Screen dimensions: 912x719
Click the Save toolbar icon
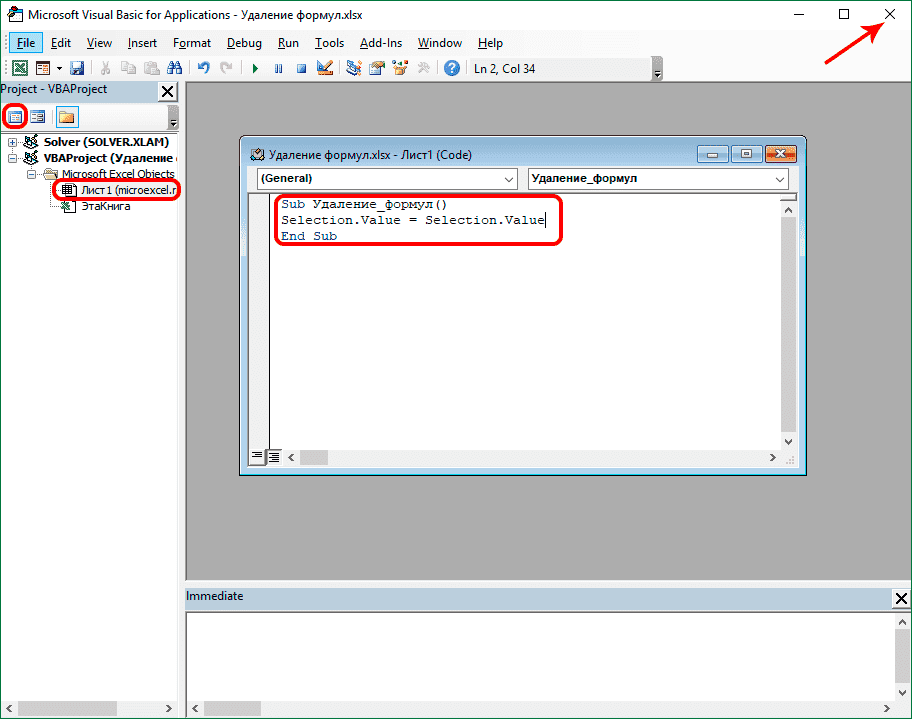(x=76, y=67)
